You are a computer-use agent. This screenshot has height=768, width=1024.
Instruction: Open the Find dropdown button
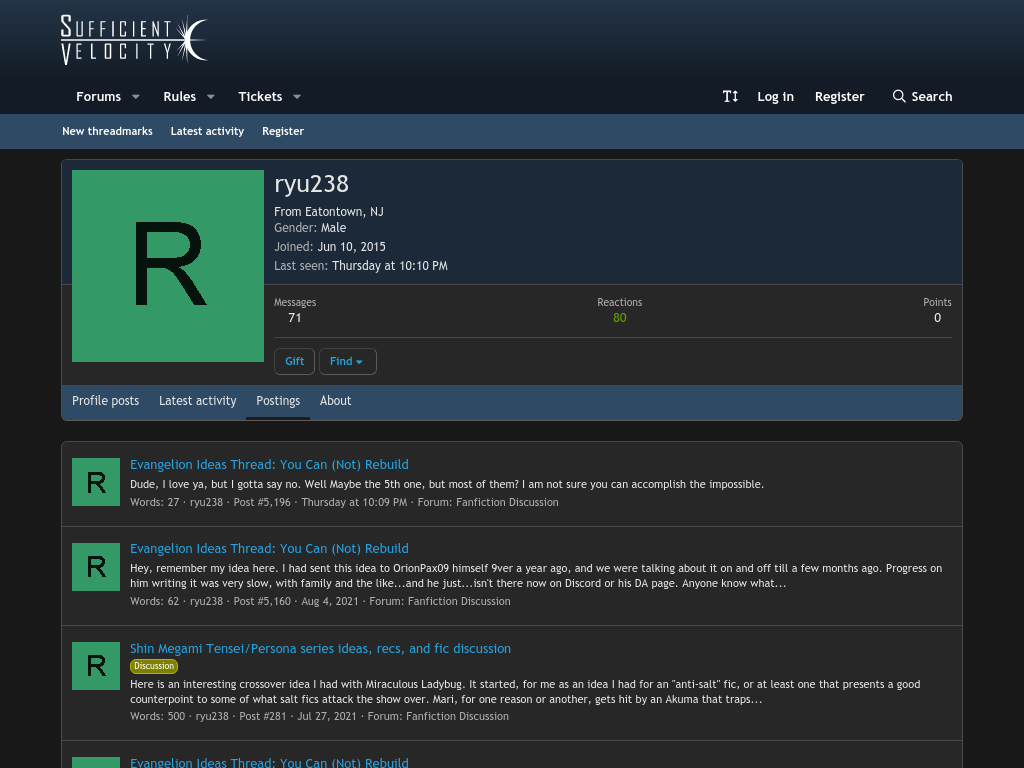click(347, 361)
